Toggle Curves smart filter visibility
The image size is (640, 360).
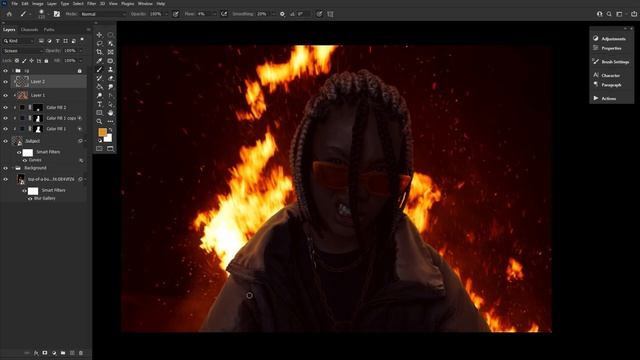25,160
